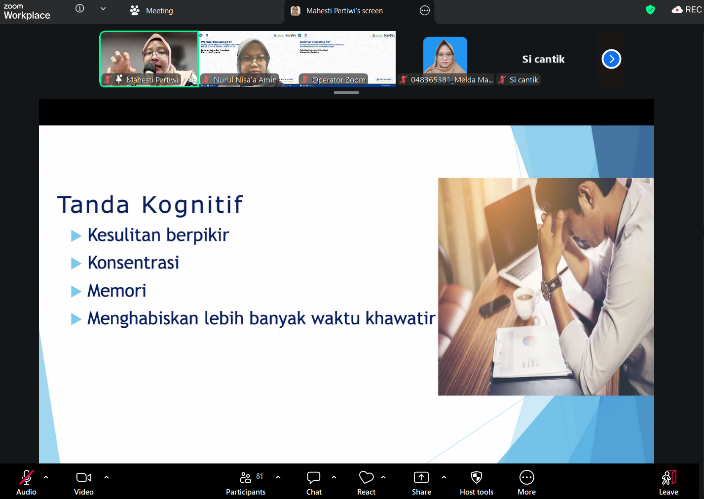Start screen Share
The image size is (704, 499).
tap(421, 483)
